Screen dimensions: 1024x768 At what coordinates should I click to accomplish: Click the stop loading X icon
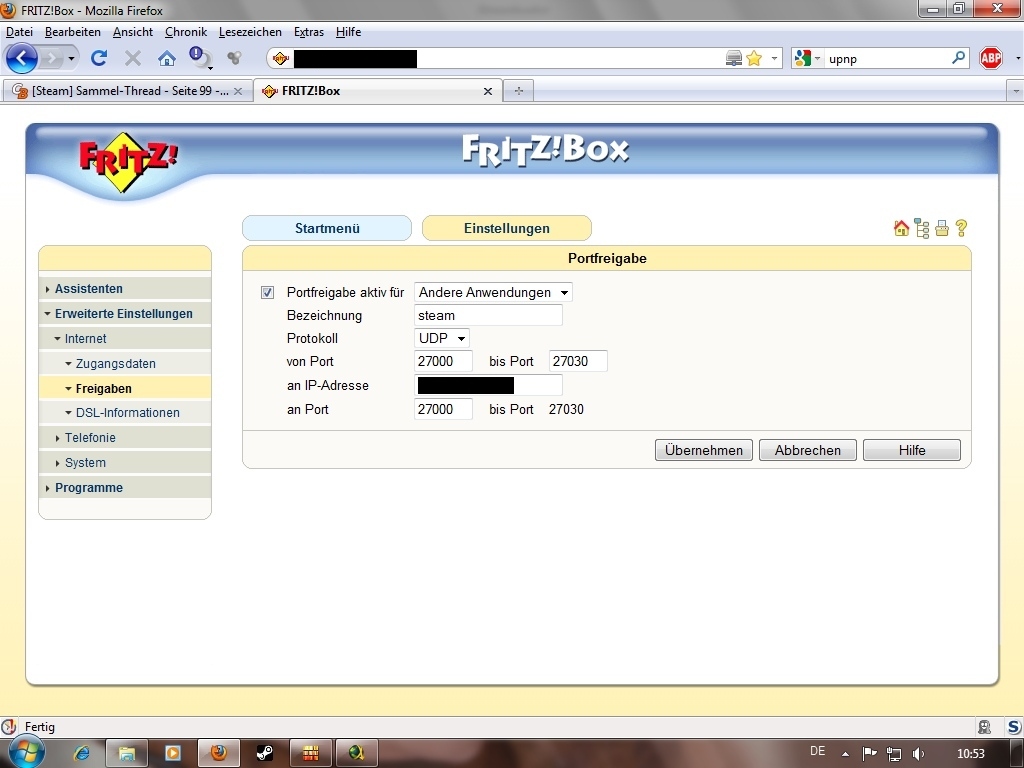point(133,59)
